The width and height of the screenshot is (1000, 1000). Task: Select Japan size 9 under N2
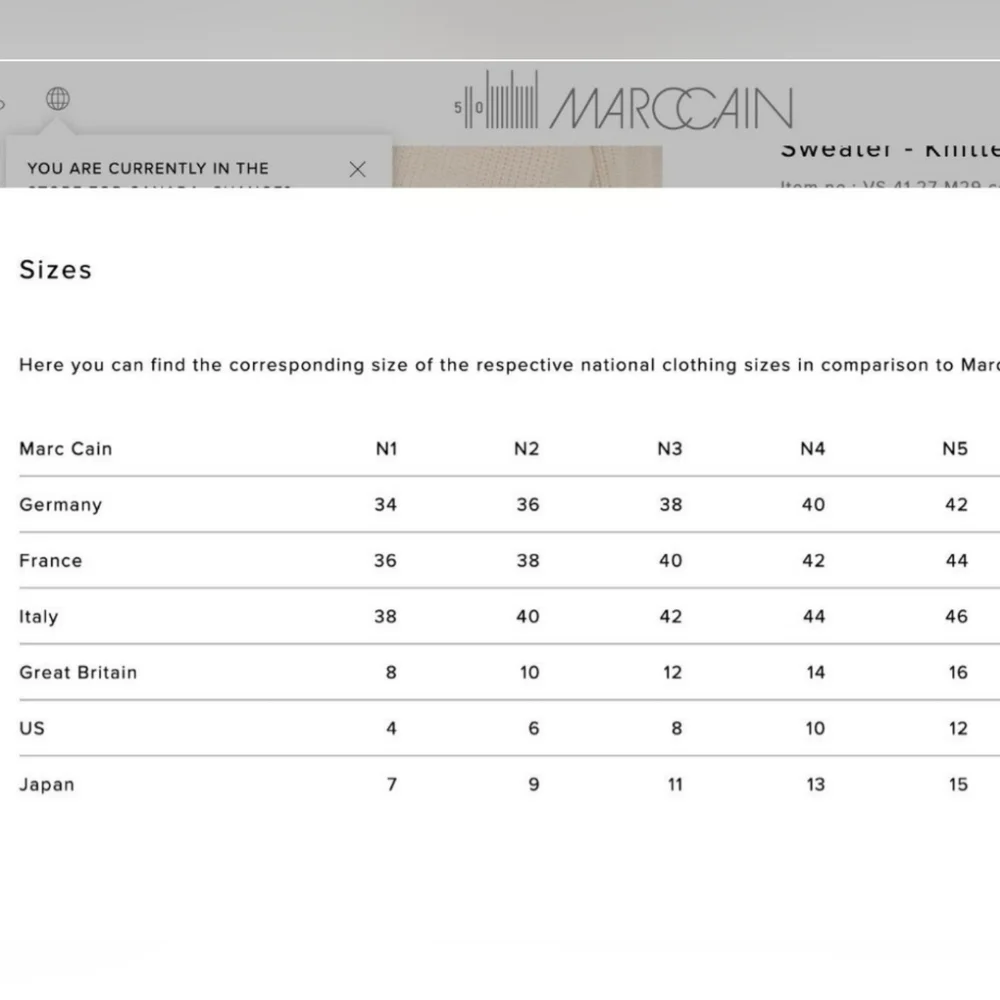(x=534, y=784)
